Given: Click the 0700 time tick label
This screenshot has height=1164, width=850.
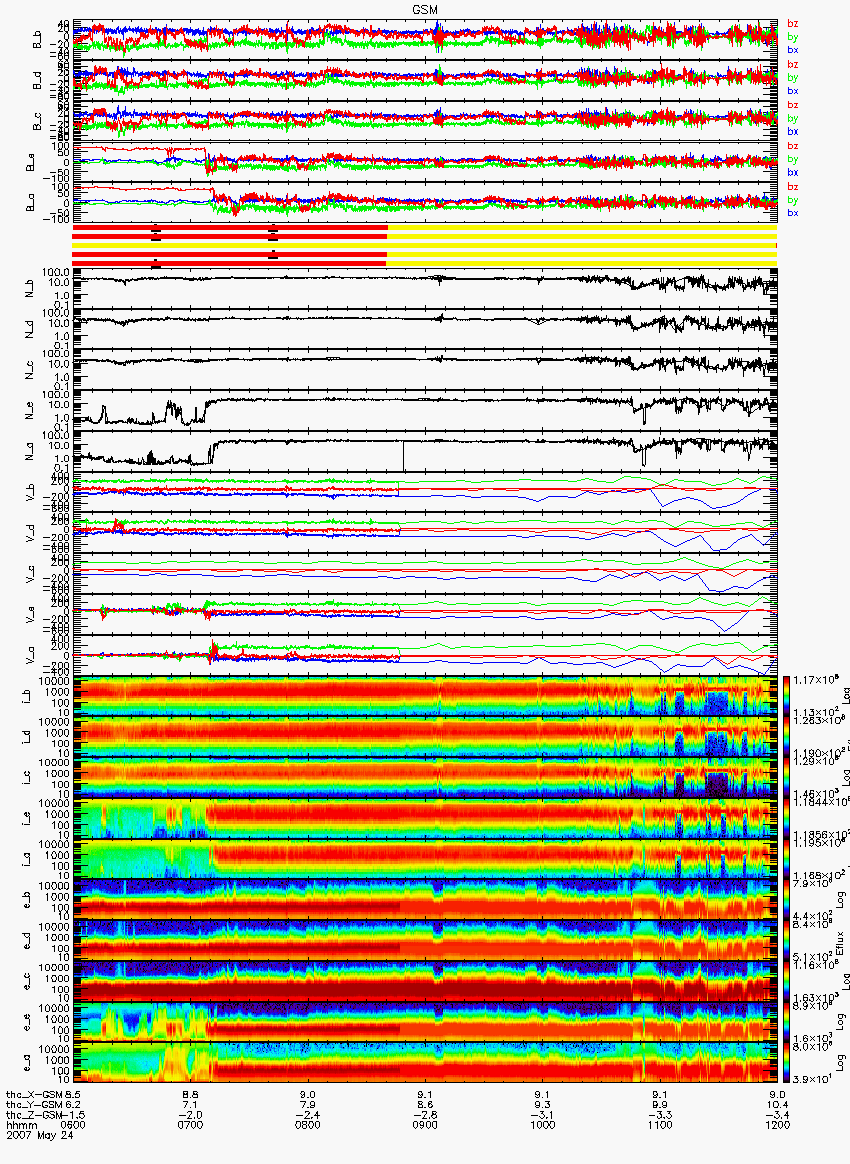Looking at the screenshot, I should [190, 1125].
